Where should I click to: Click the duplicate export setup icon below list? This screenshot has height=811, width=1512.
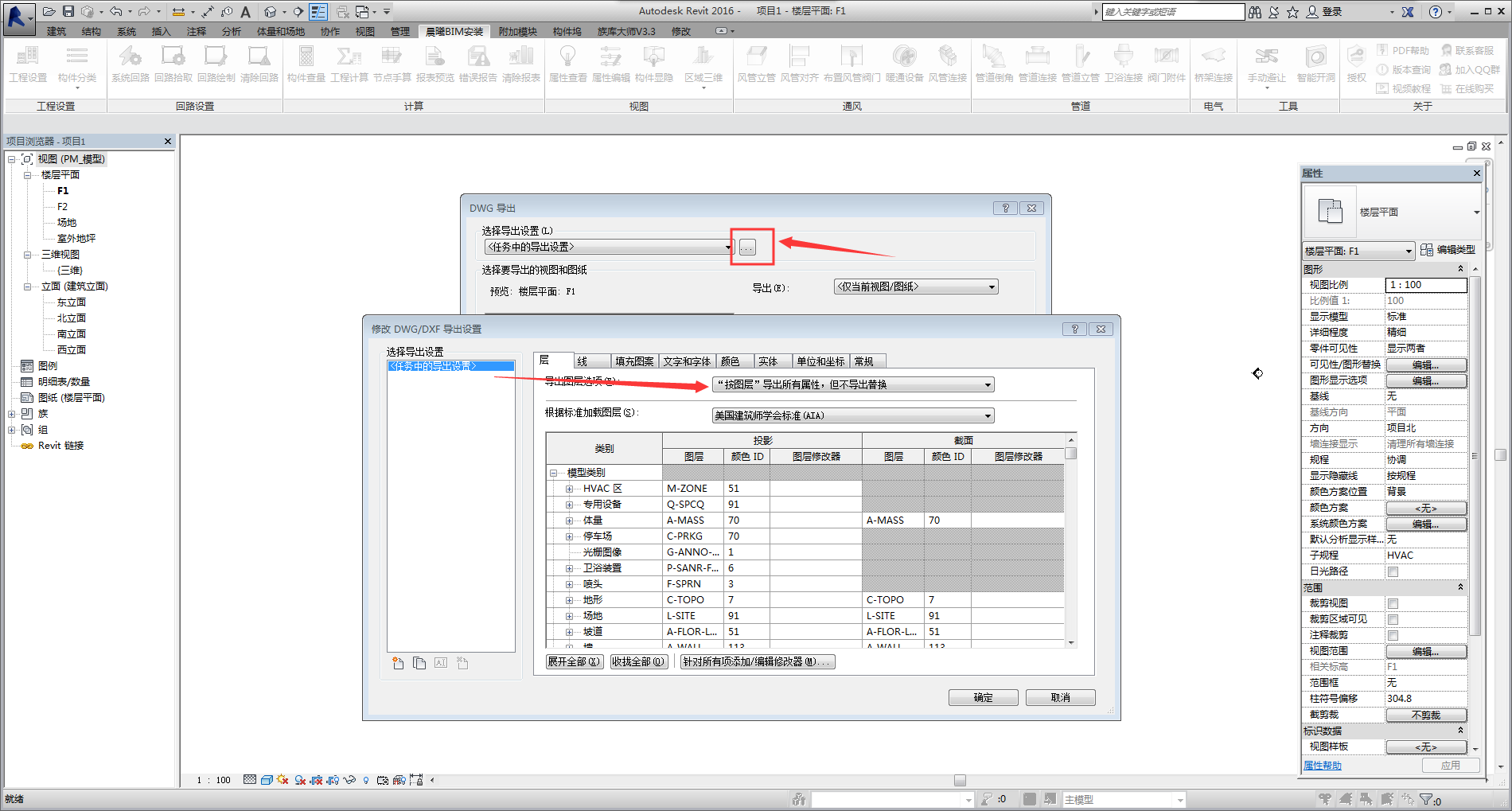pos(419,663)
